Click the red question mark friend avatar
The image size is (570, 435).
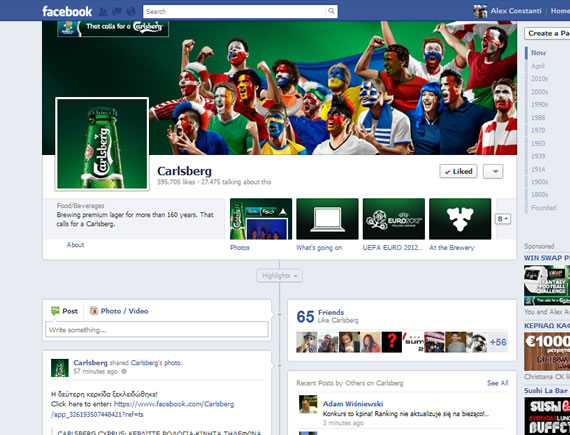coord(392,342)
